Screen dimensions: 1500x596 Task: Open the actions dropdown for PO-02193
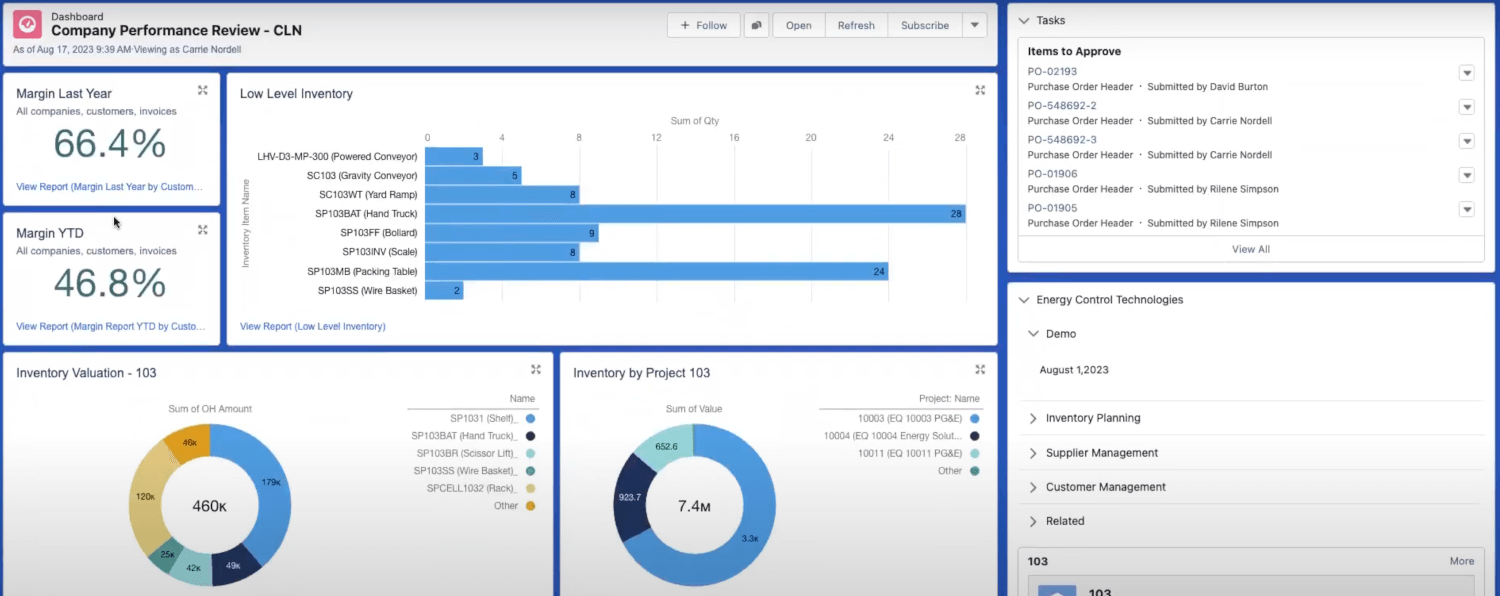[x=1467, y=73]
